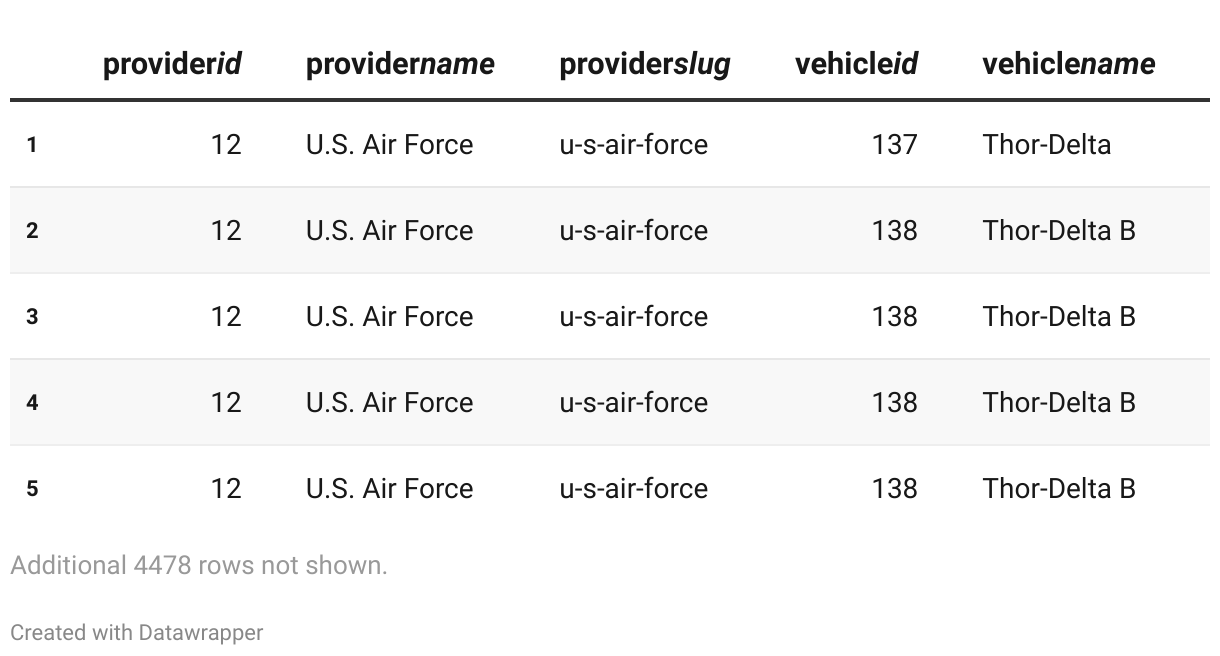Click the additional 4478 rows note
This screenshot has height=656, width=1220.
[x=199, y=565]
